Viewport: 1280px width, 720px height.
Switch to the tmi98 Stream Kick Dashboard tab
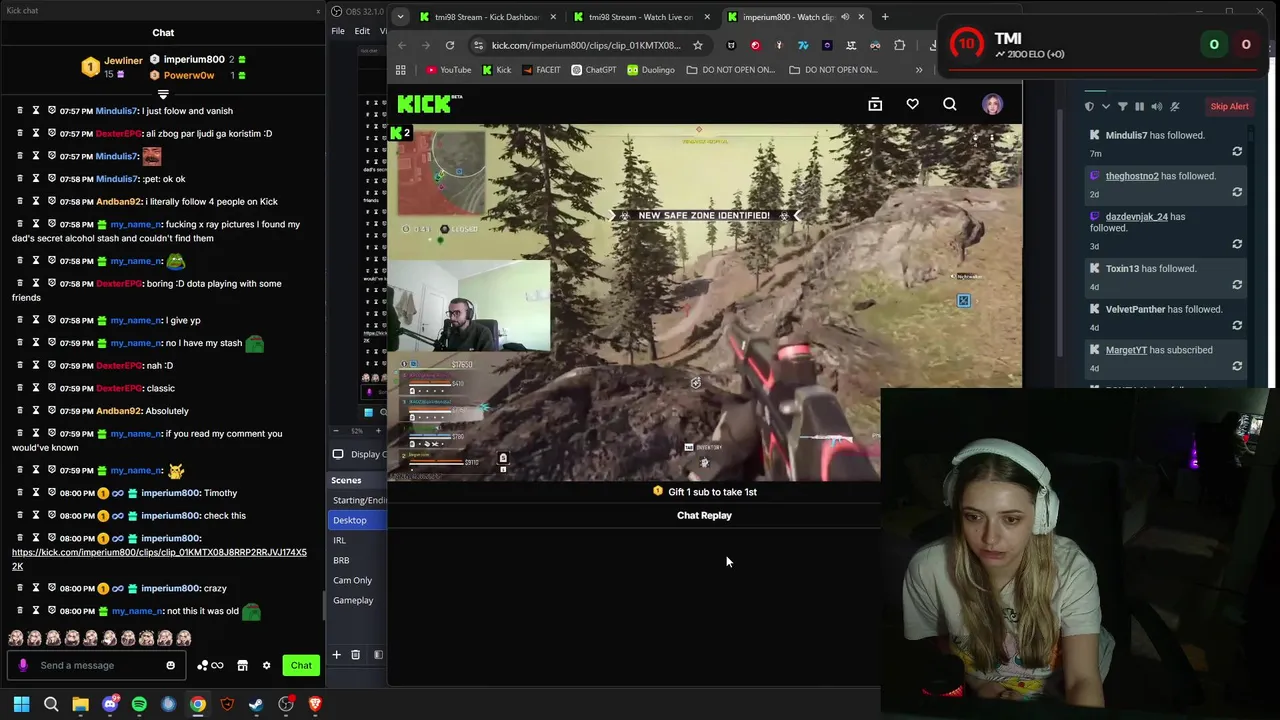coord(488,17)
